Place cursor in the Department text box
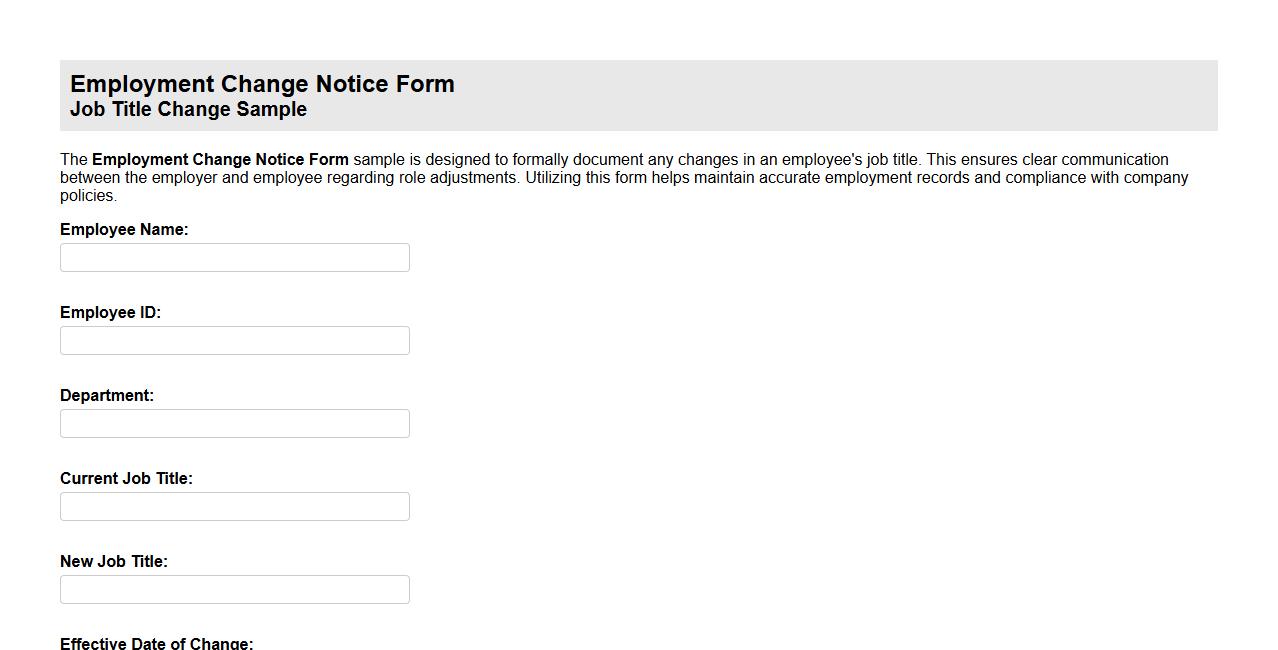This screenshot has height=650, width=1278. click(x=234, y=423)
